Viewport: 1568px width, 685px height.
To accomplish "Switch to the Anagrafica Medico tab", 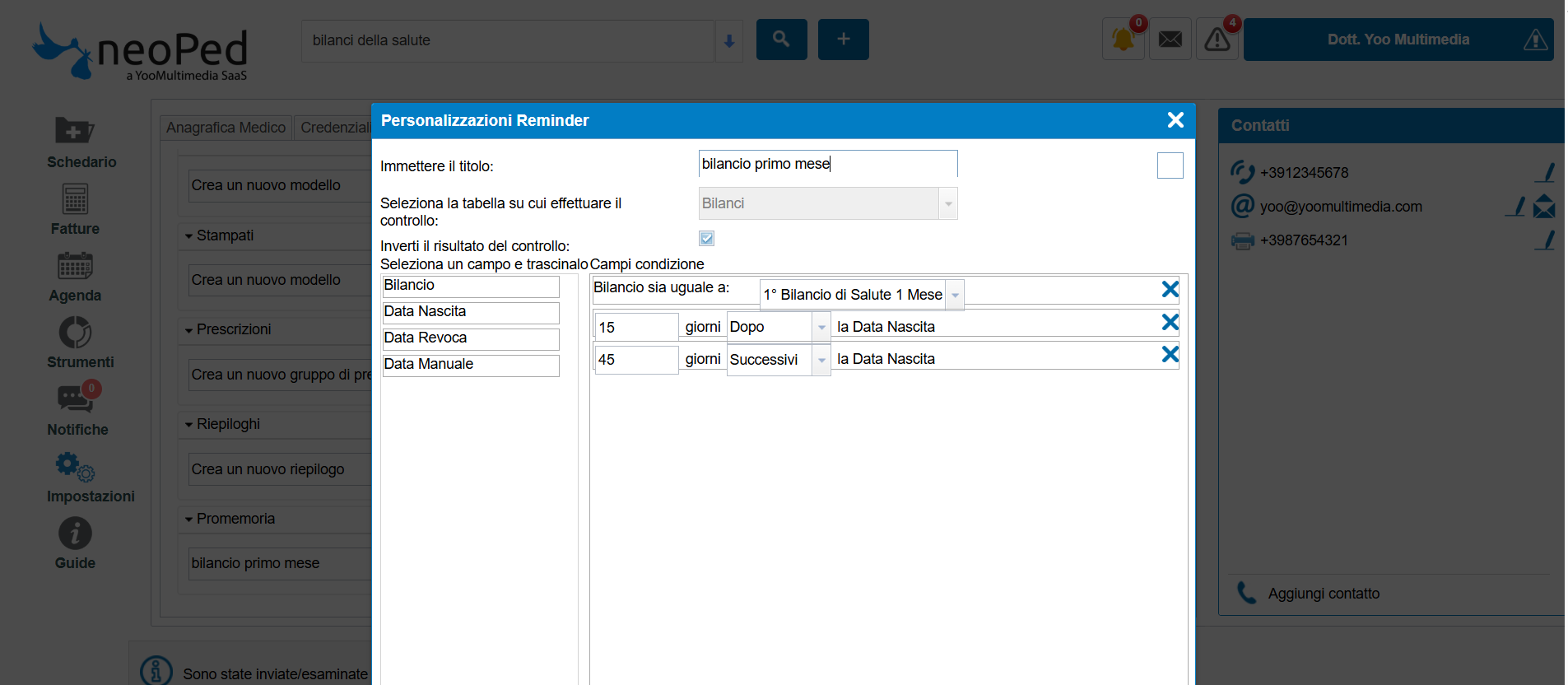I will click(226, 128).
